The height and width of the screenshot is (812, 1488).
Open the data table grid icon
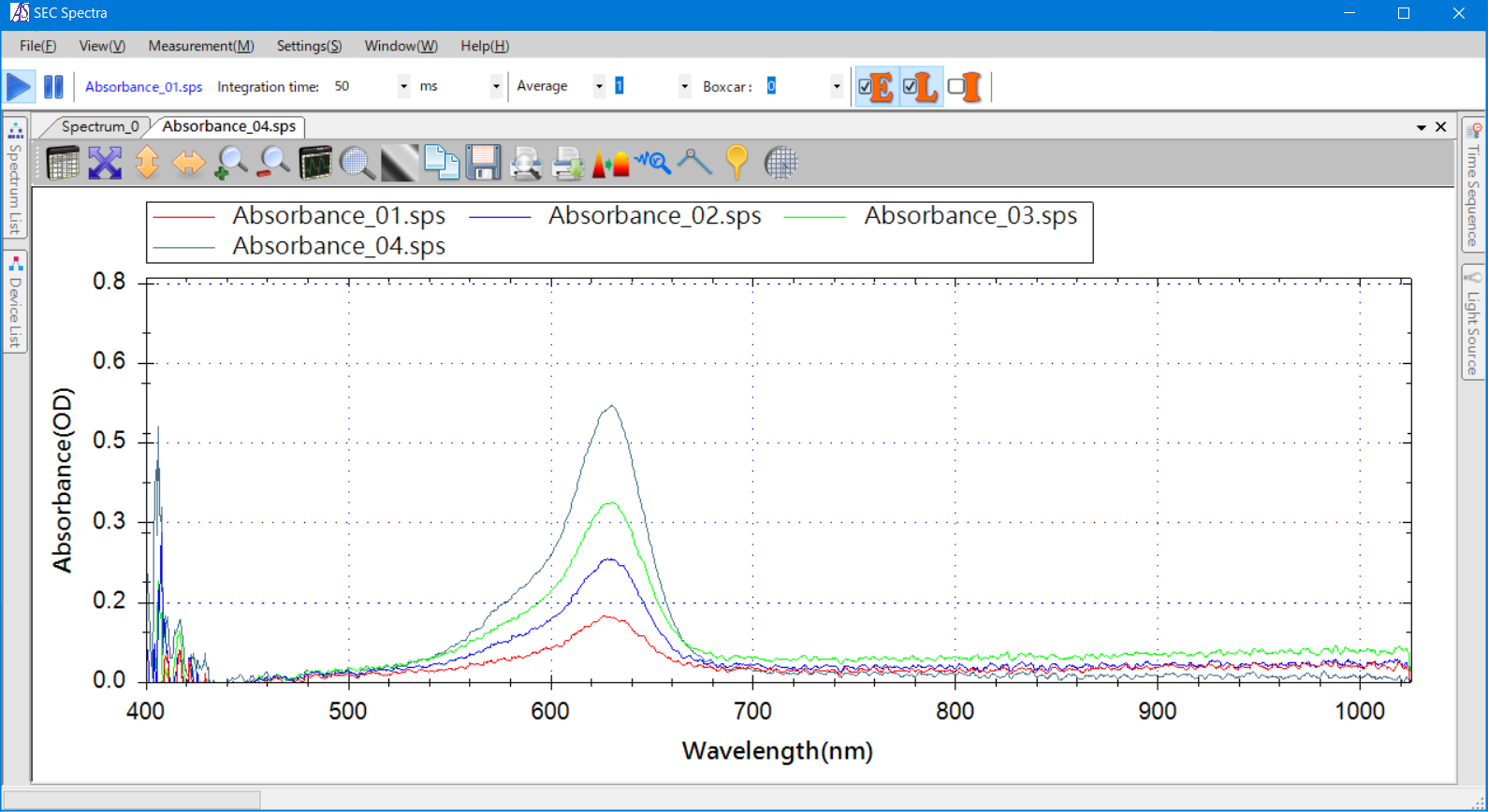pos(63,164)
